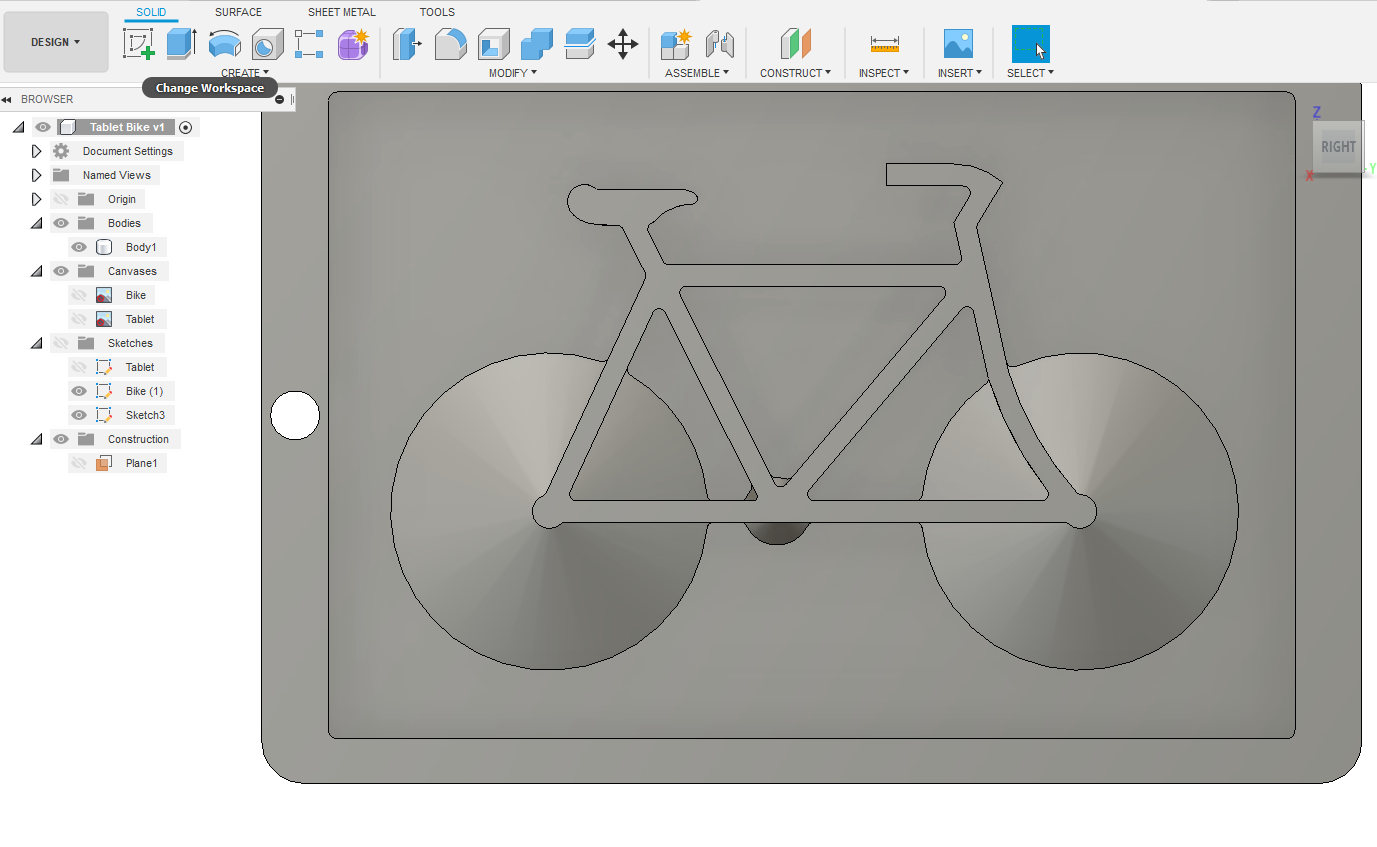Activate Tablet Bike v1 radio button
1377x847 pixels.
186,127
